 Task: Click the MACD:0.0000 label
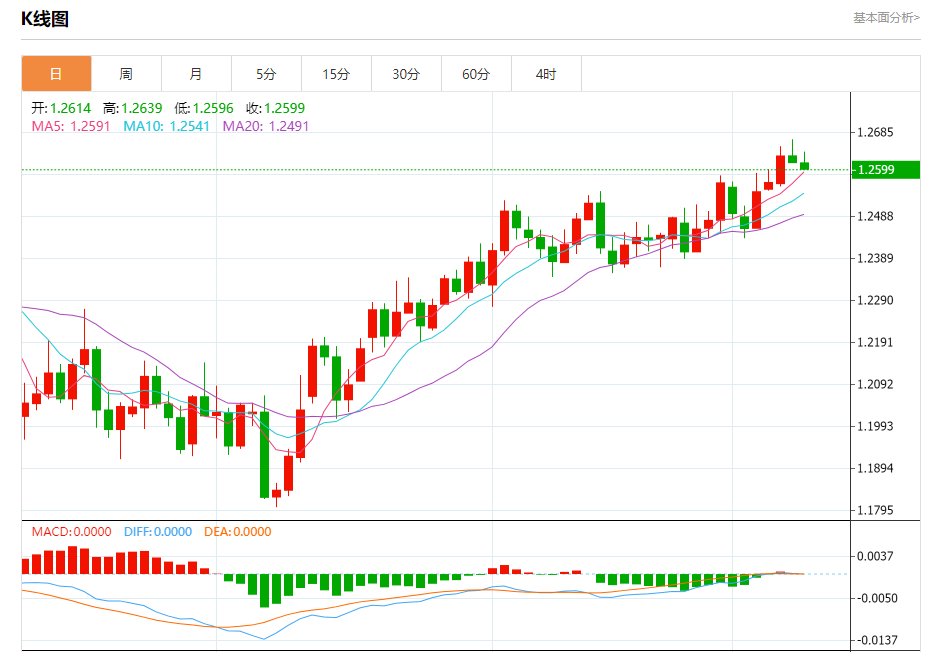tap(71, 532)
